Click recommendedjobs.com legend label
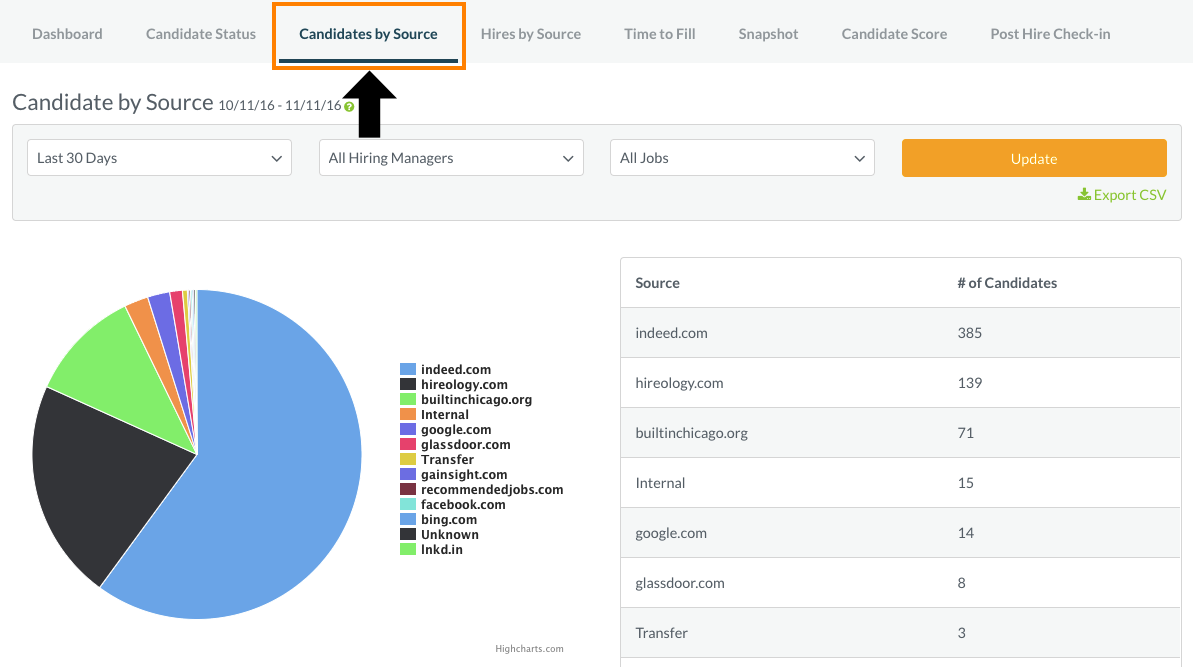 [492, 490]
